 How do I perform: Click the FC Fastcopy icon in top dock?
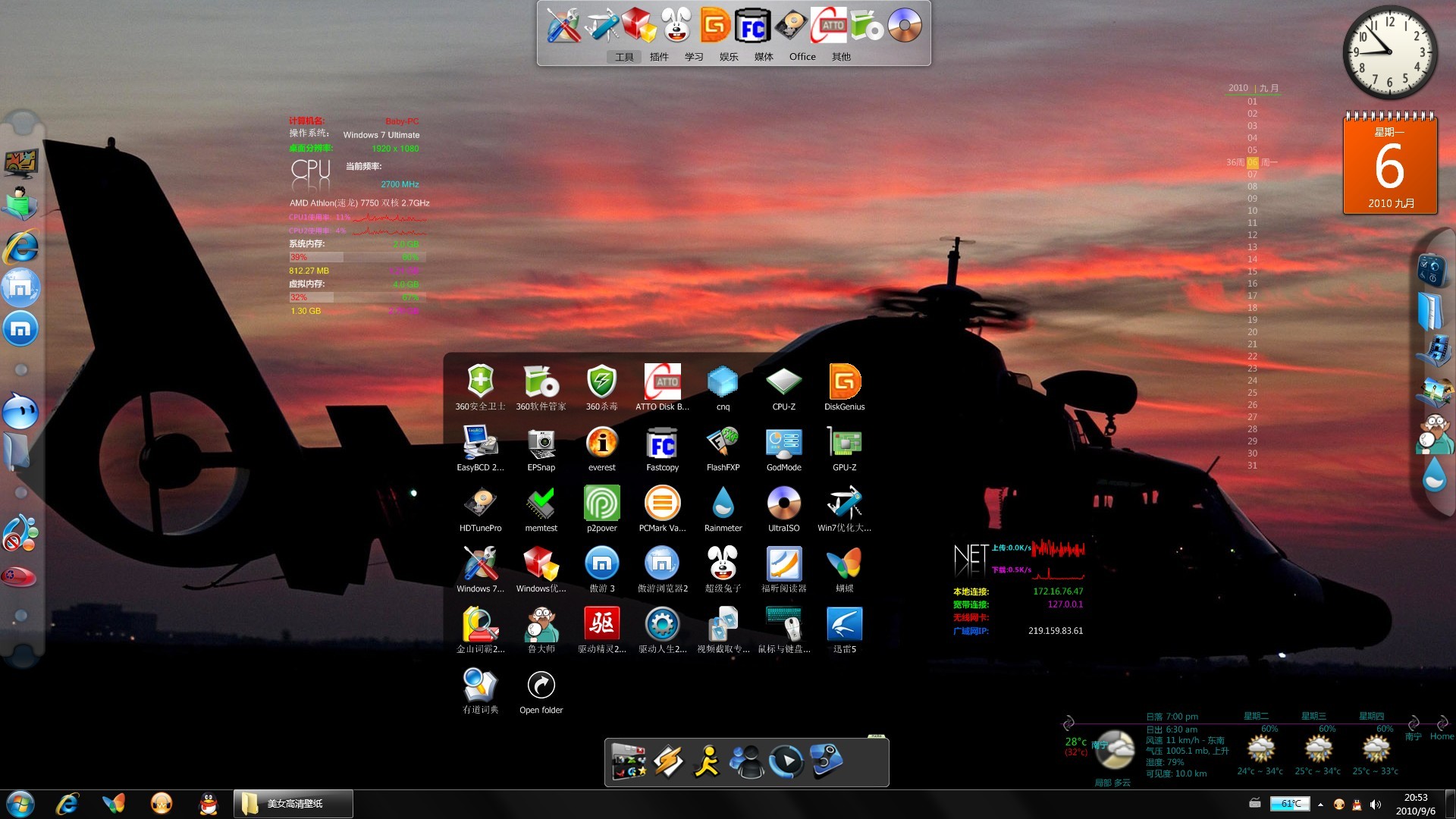click(x=752, y=26)
